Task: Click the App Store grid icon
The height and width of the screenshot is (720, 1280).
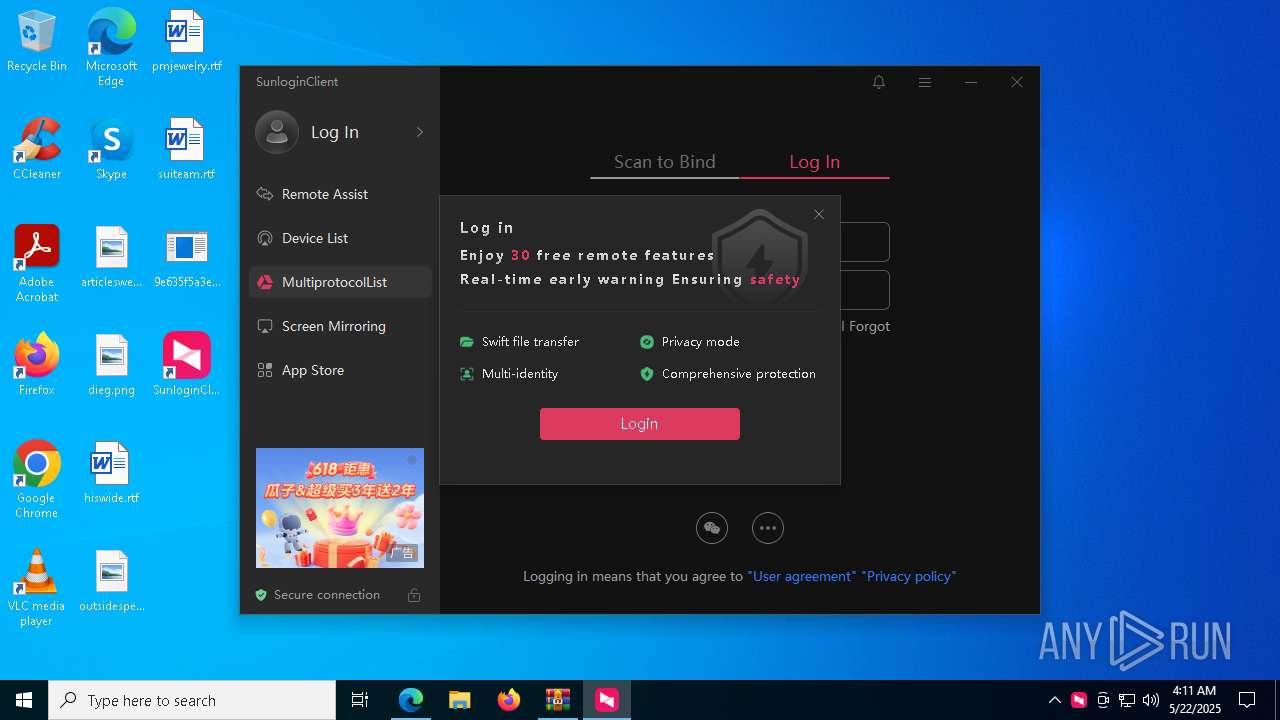Action: pyautogui.click(x=265, y=370)
